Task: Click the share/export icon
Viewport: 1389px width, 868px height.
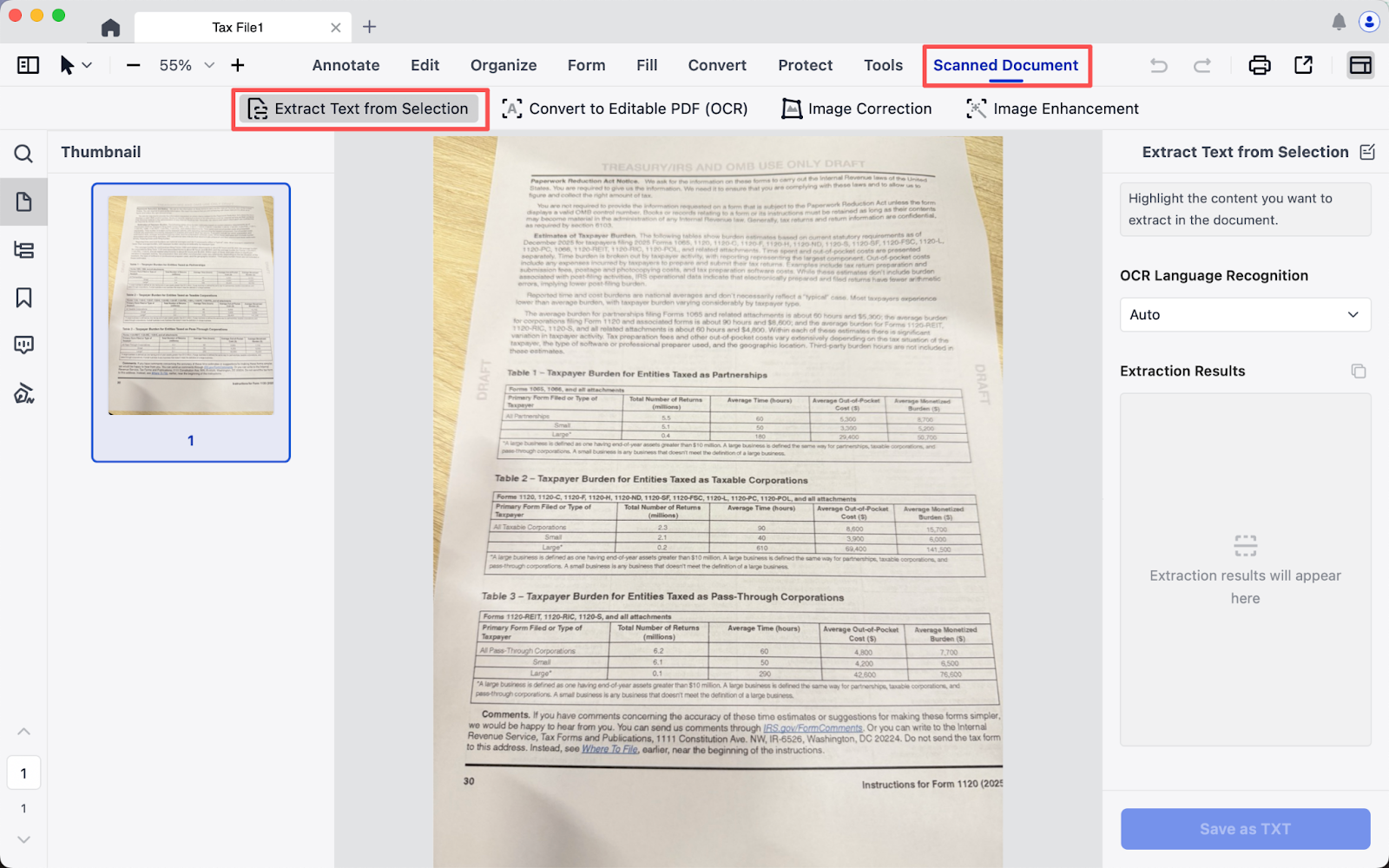Action: coord(1303,65)
